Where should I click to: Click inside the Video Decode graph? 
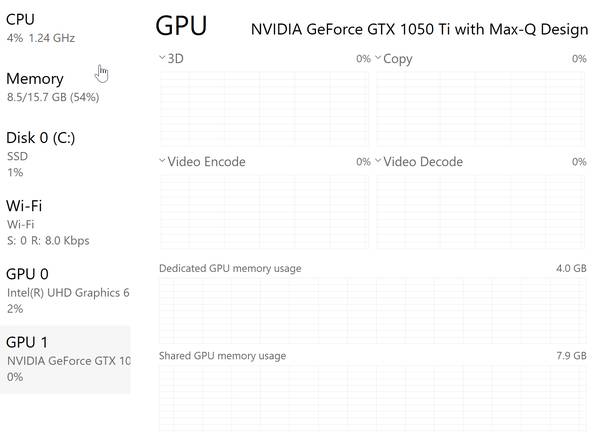(481, 211)
